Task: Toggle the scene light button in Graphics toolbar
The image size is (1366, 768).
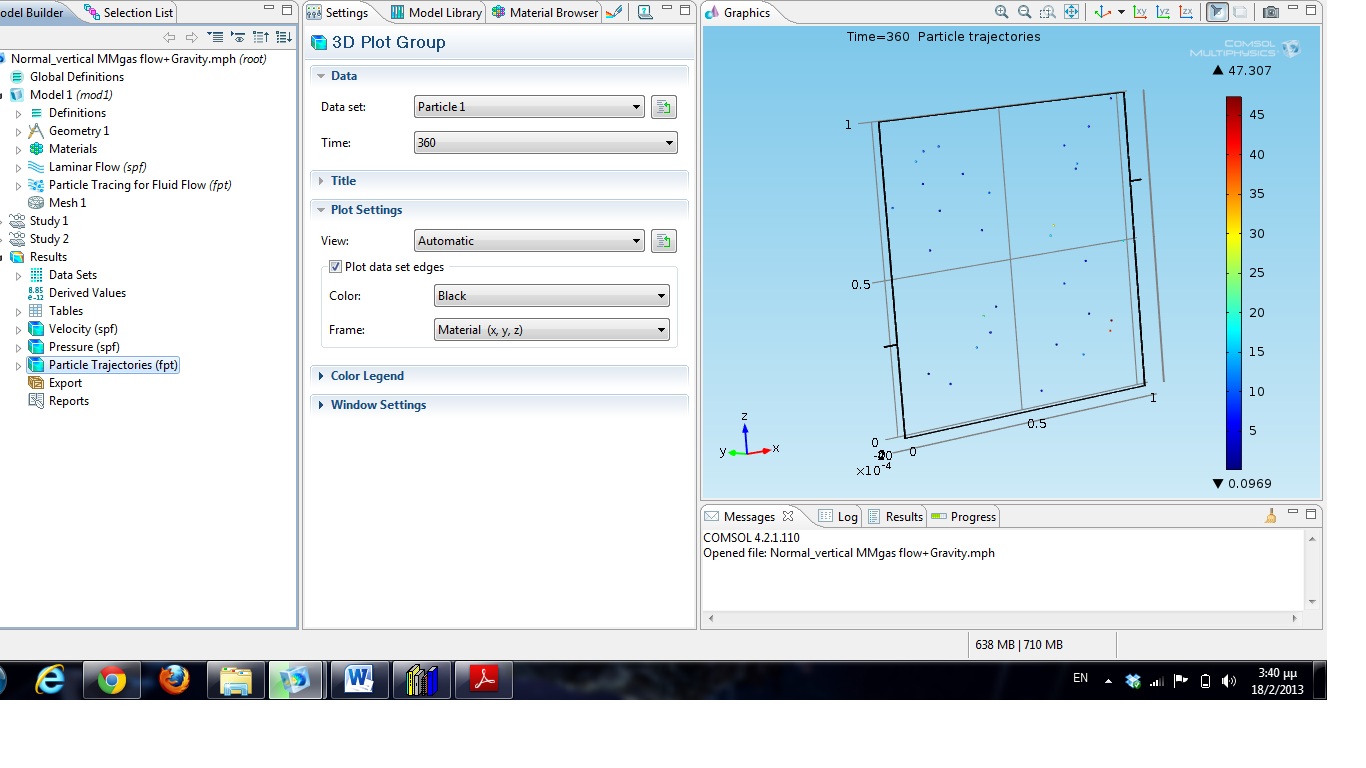Action: (1217, 13)
